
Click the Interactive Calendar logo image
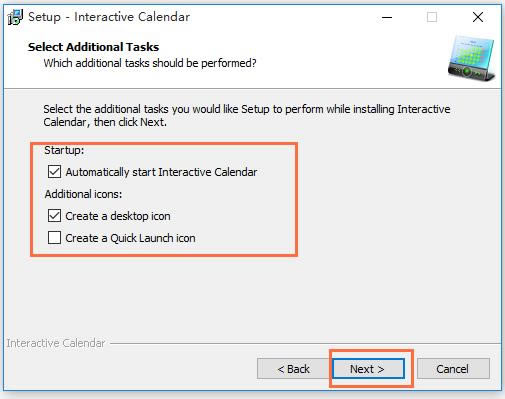[471, 58]
